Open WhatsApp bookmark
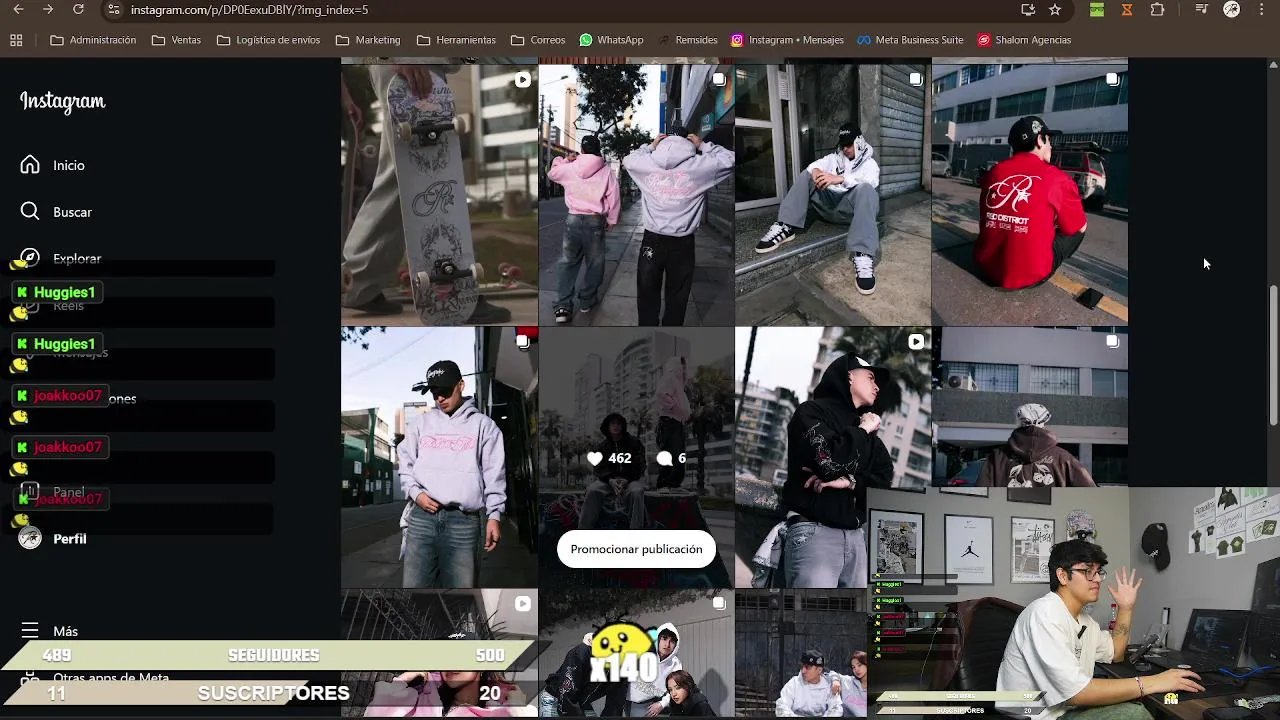This screenshot has height=720, width=1280. [x=611, y=40]
